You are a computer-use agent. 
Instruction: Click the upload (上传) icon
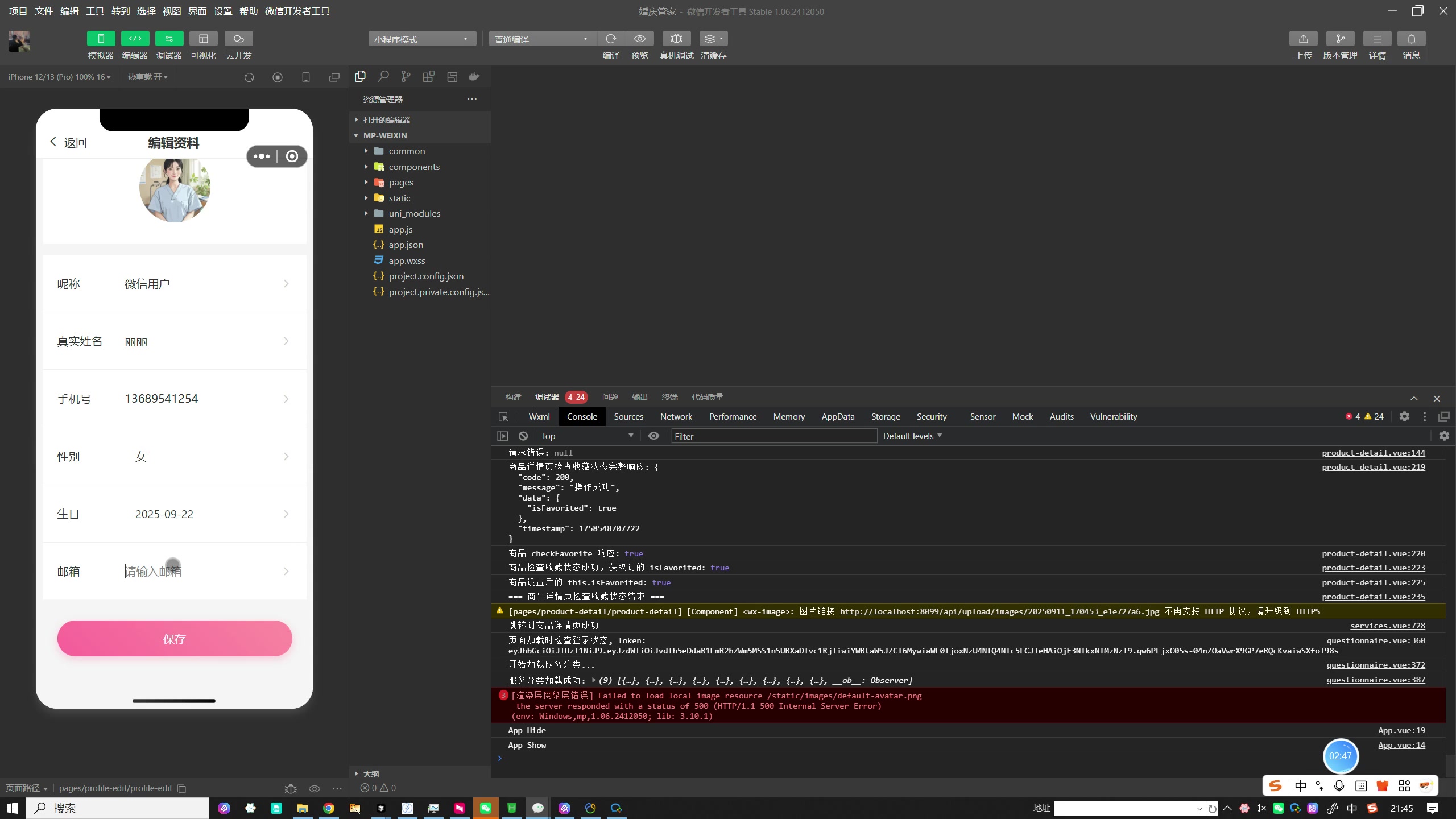1303,39
